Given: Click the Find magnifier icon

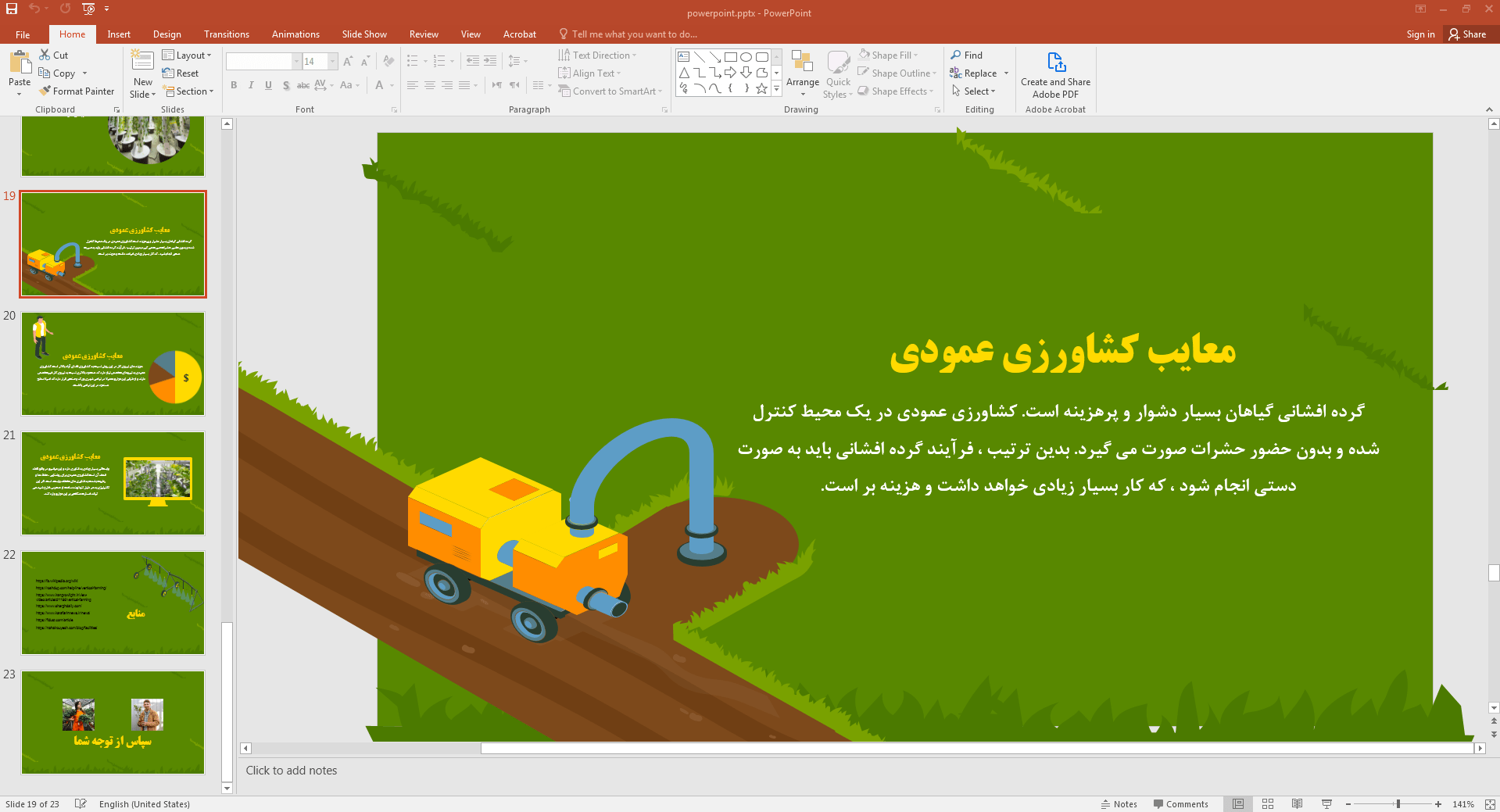Looking at the screenshot, I should (955, 55).
